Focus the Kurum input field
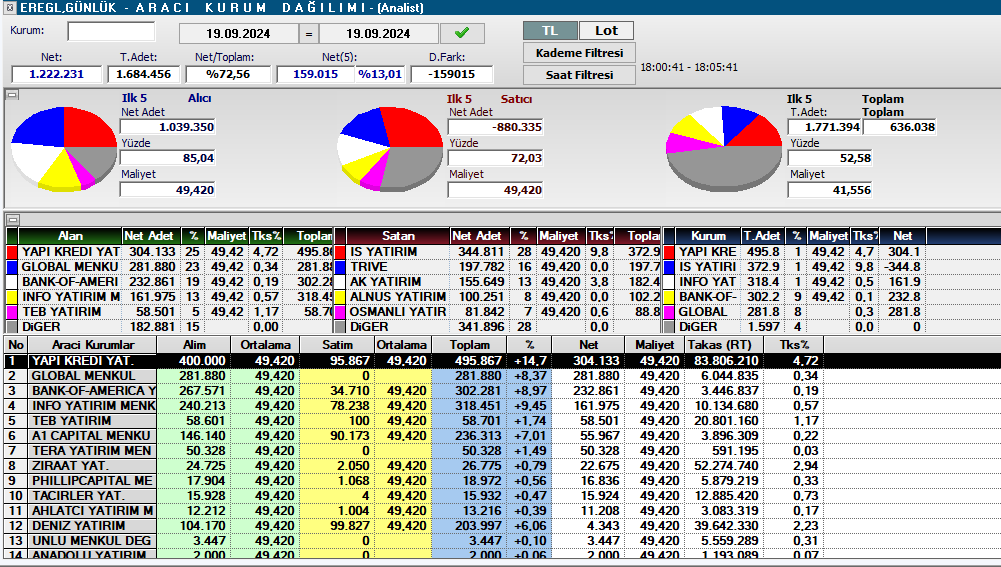 [111, 31]
